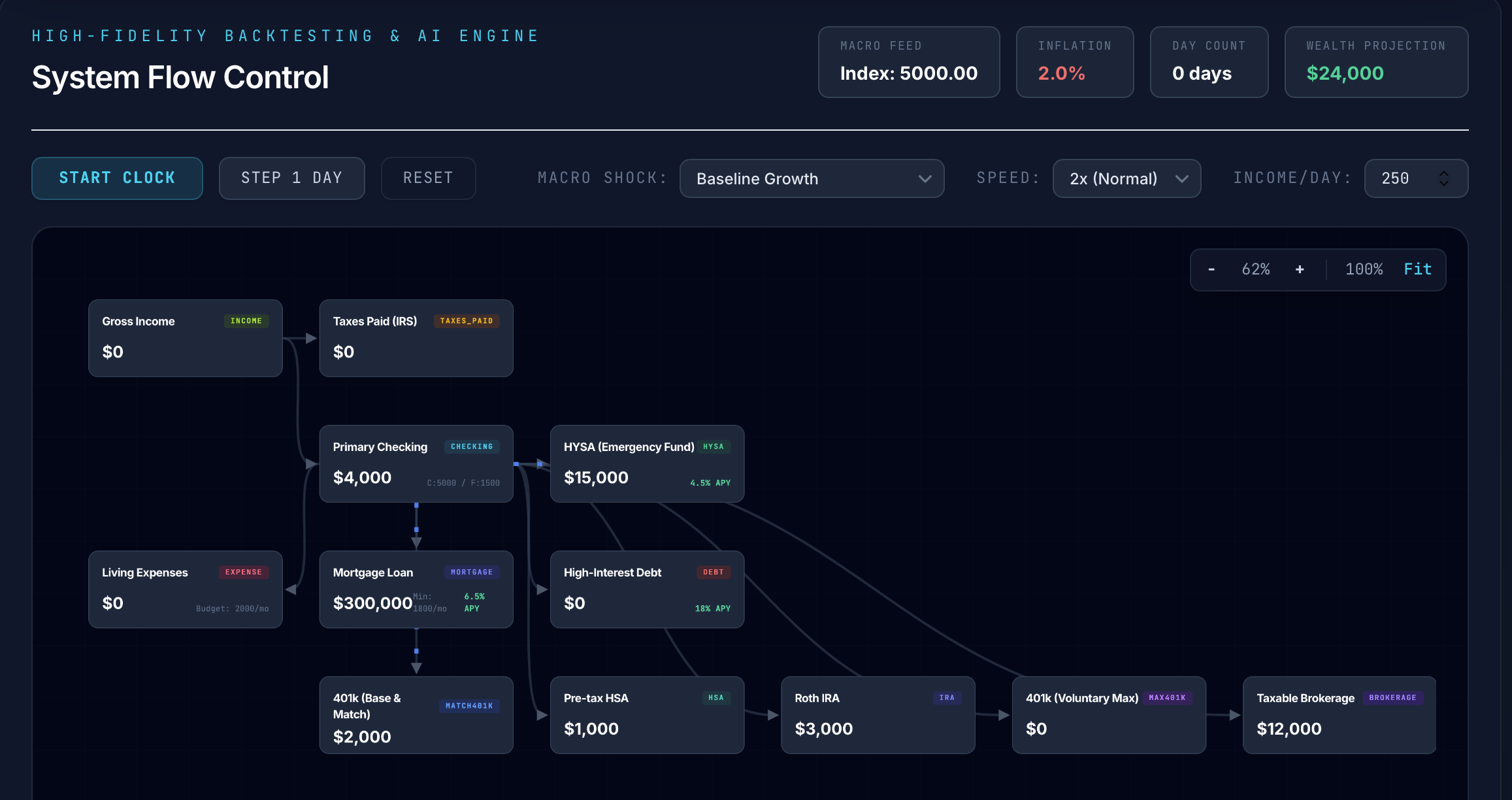
Task: Select the Taxable Brokerage node
Action: [1339, 714]
